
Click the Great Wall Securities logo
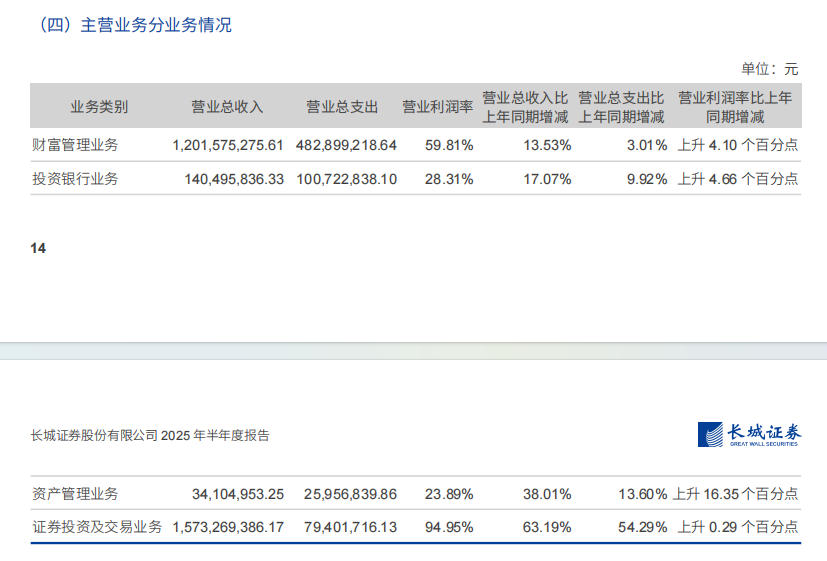click(749, 435)
